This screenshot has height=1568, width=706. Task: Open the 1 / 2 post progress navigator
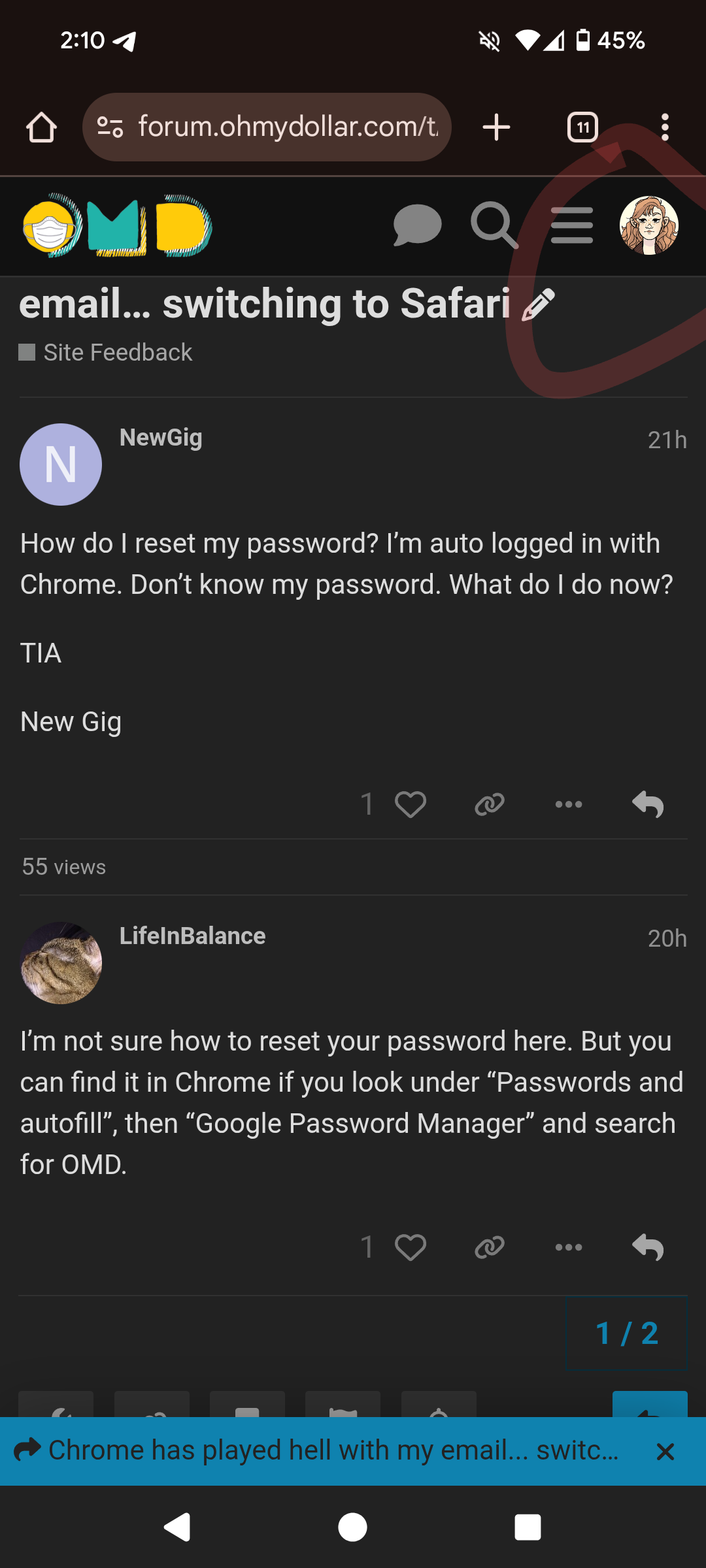click(x=626, y=1333)
